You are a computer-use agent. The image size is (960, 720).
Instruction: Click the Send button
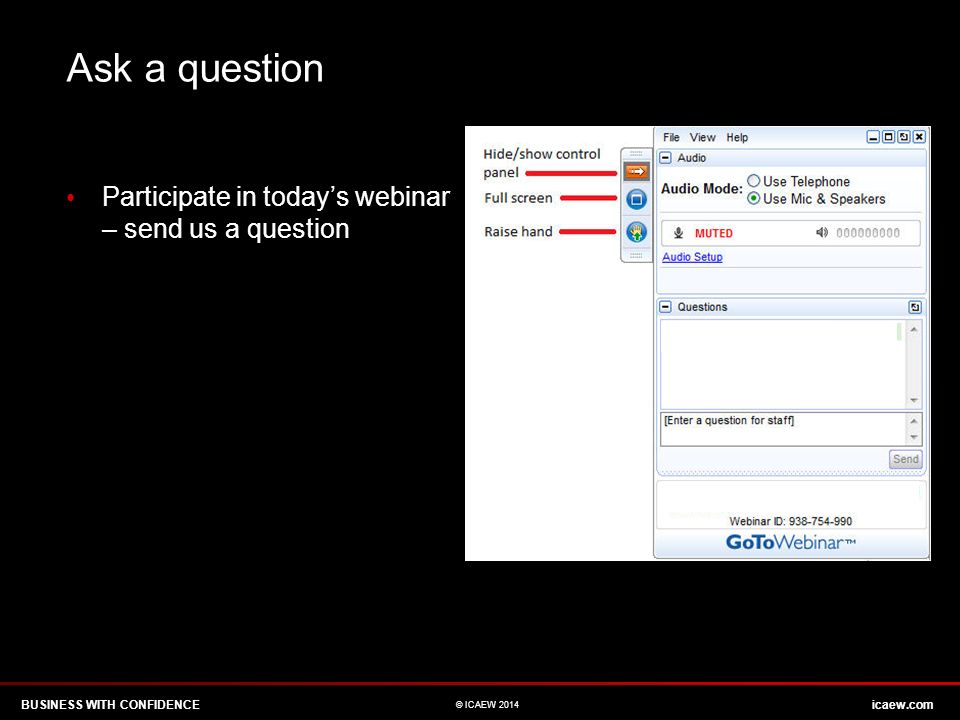pos(906,459)
